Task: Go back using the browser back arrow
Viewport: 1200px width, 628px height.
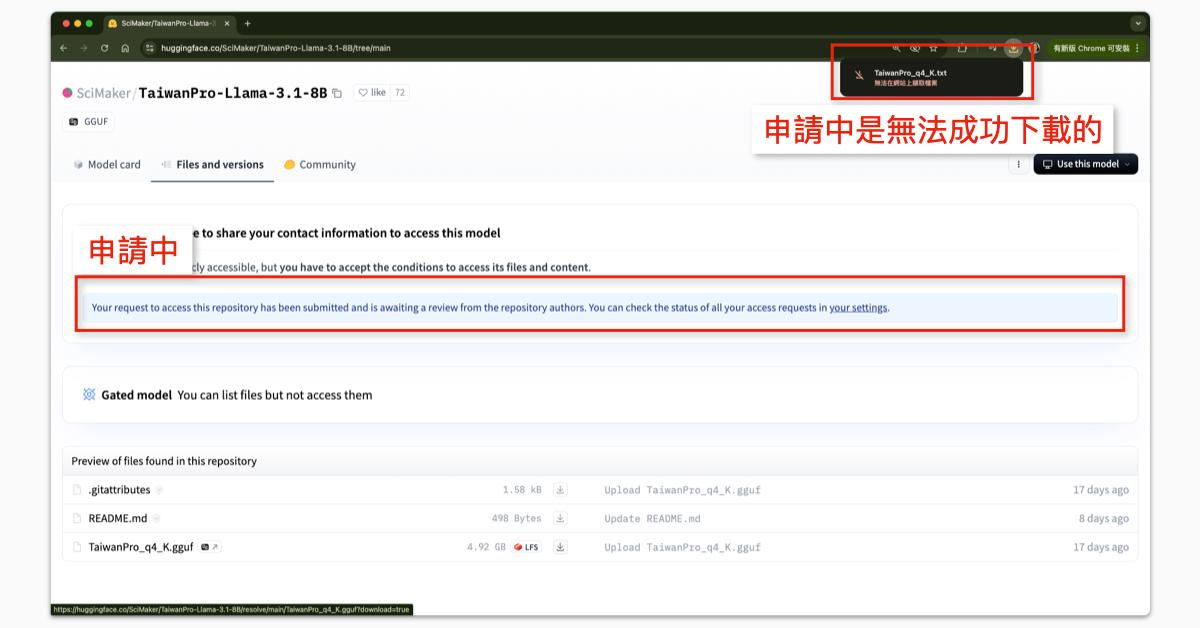Action: pyautogui.click(x=64, y=47)
